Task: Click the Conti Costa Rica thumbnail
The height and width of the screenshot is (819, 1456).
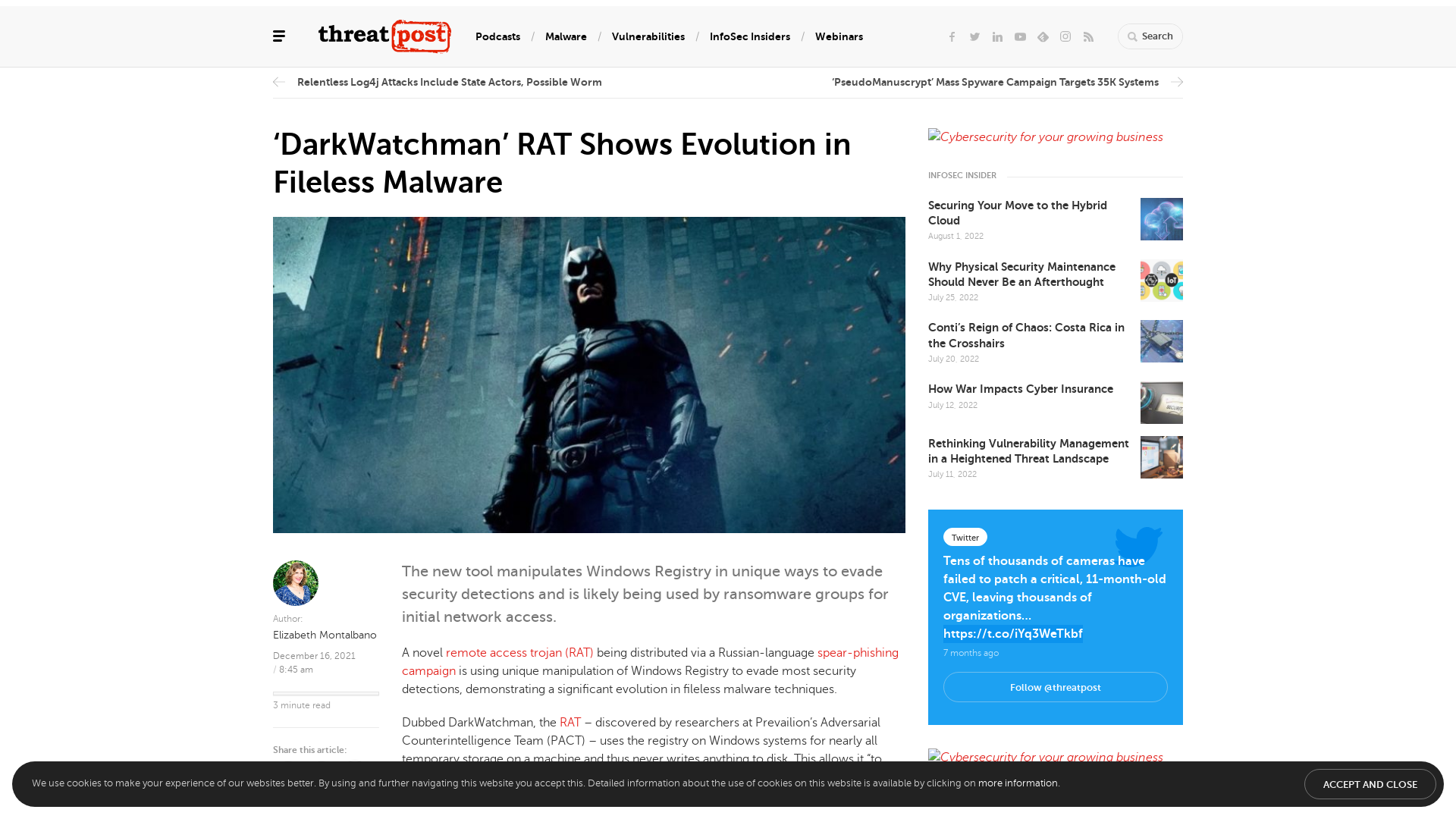Action: (x=1162, y=341)
